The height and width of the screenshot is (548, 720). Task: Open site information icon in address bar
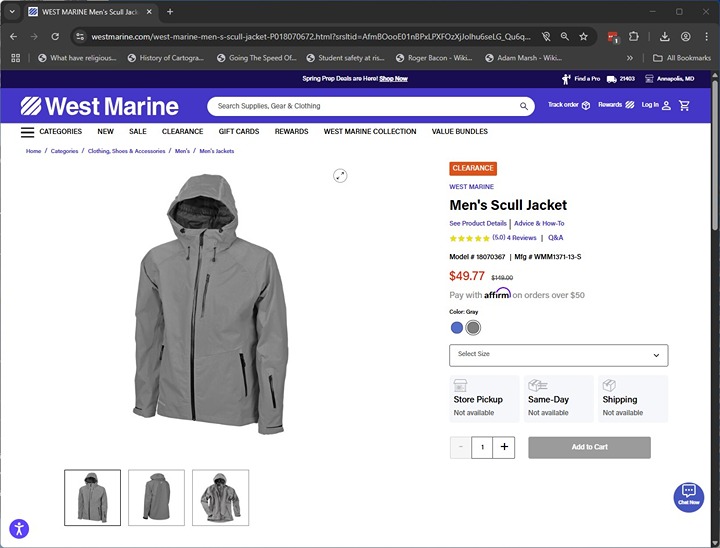pyautogui.click(x=80, y=36)
